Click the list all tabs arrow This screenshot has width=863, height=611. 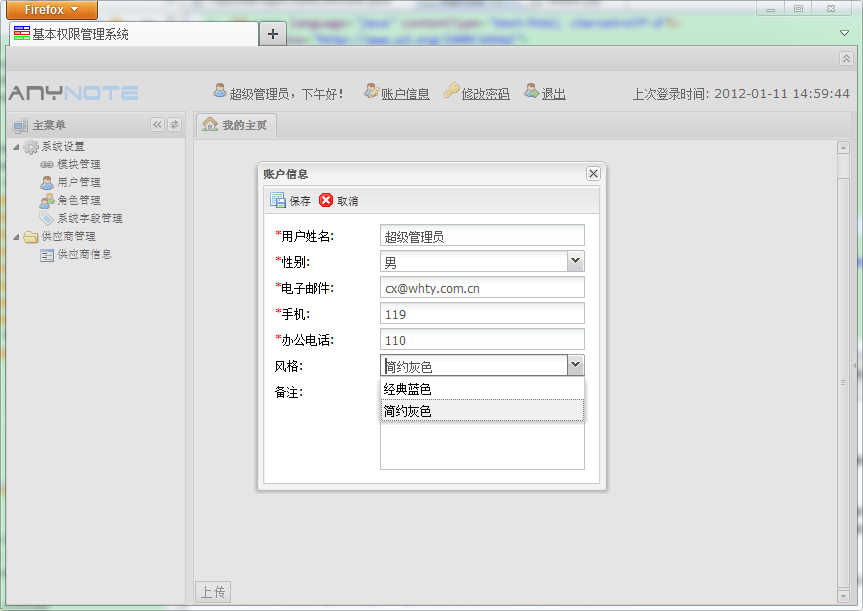(844, 33)
